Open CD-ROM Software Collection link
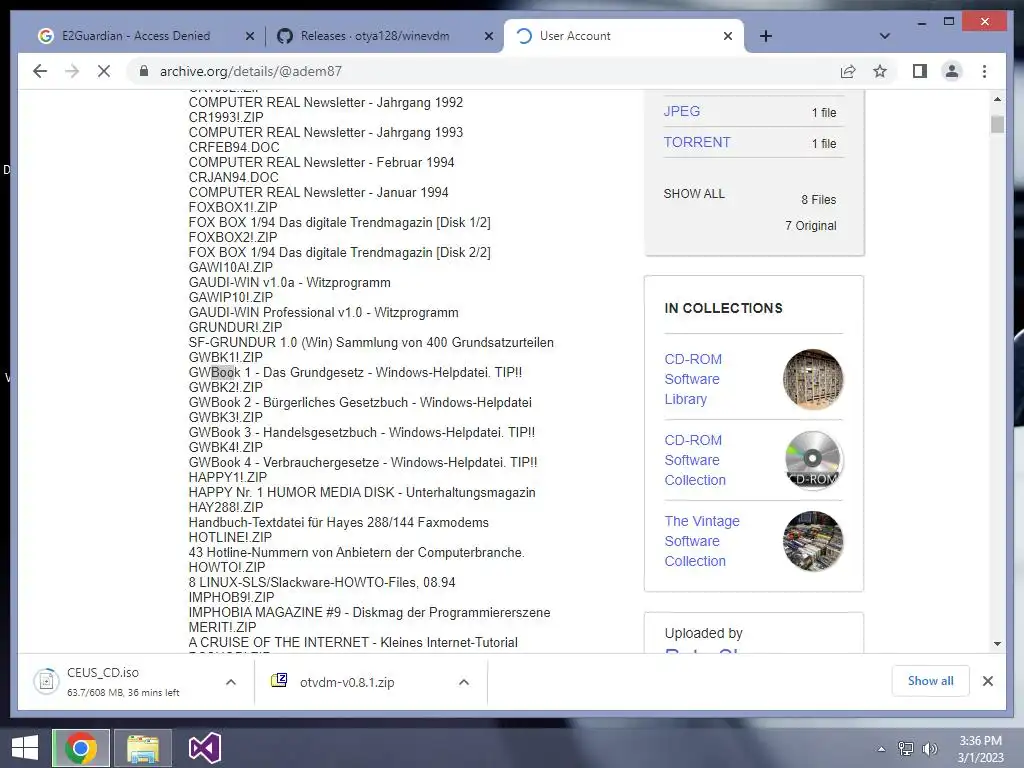The height and width of the screenshot is (768, 1024). pos(695,460)
